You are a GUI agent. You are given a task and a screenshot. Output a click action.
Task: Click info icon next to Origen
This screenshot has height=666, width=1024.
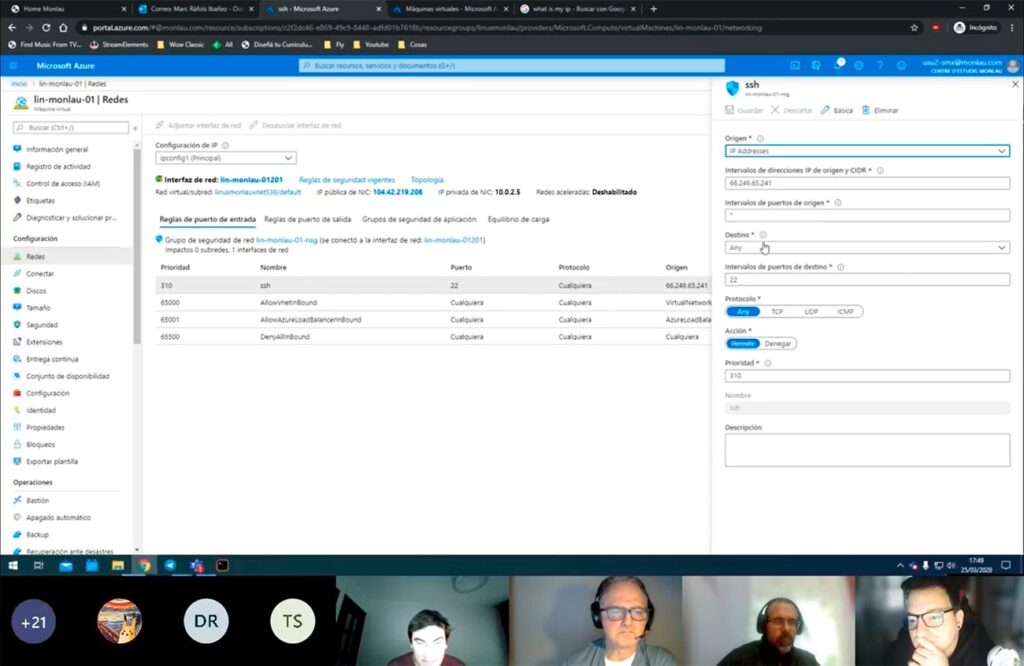tap(760, 138)
